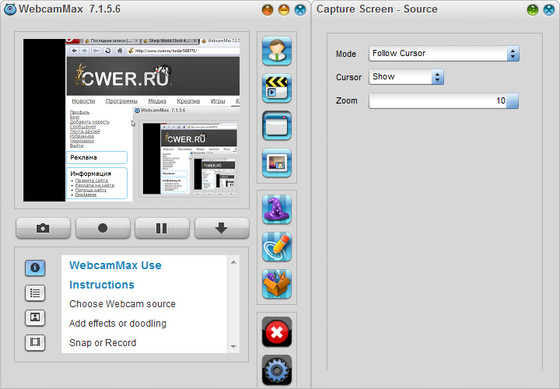Take a snapshot with camera button
Screen dimensions: 560x389
coord(43,228)
